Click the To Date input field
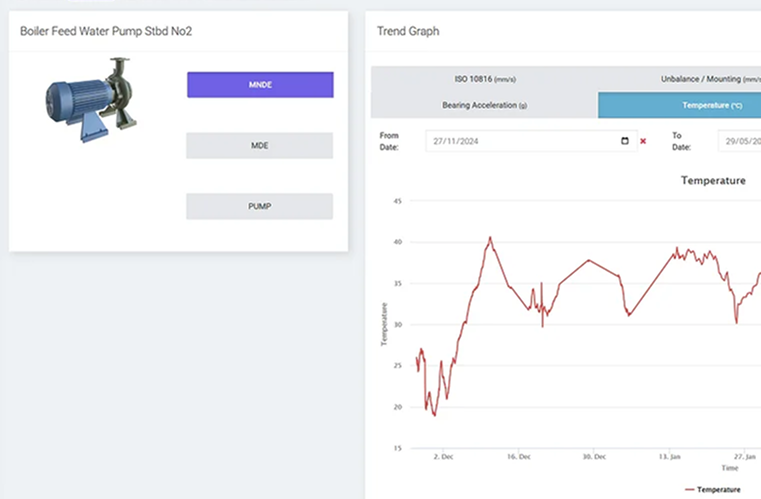 click(740, 141)
